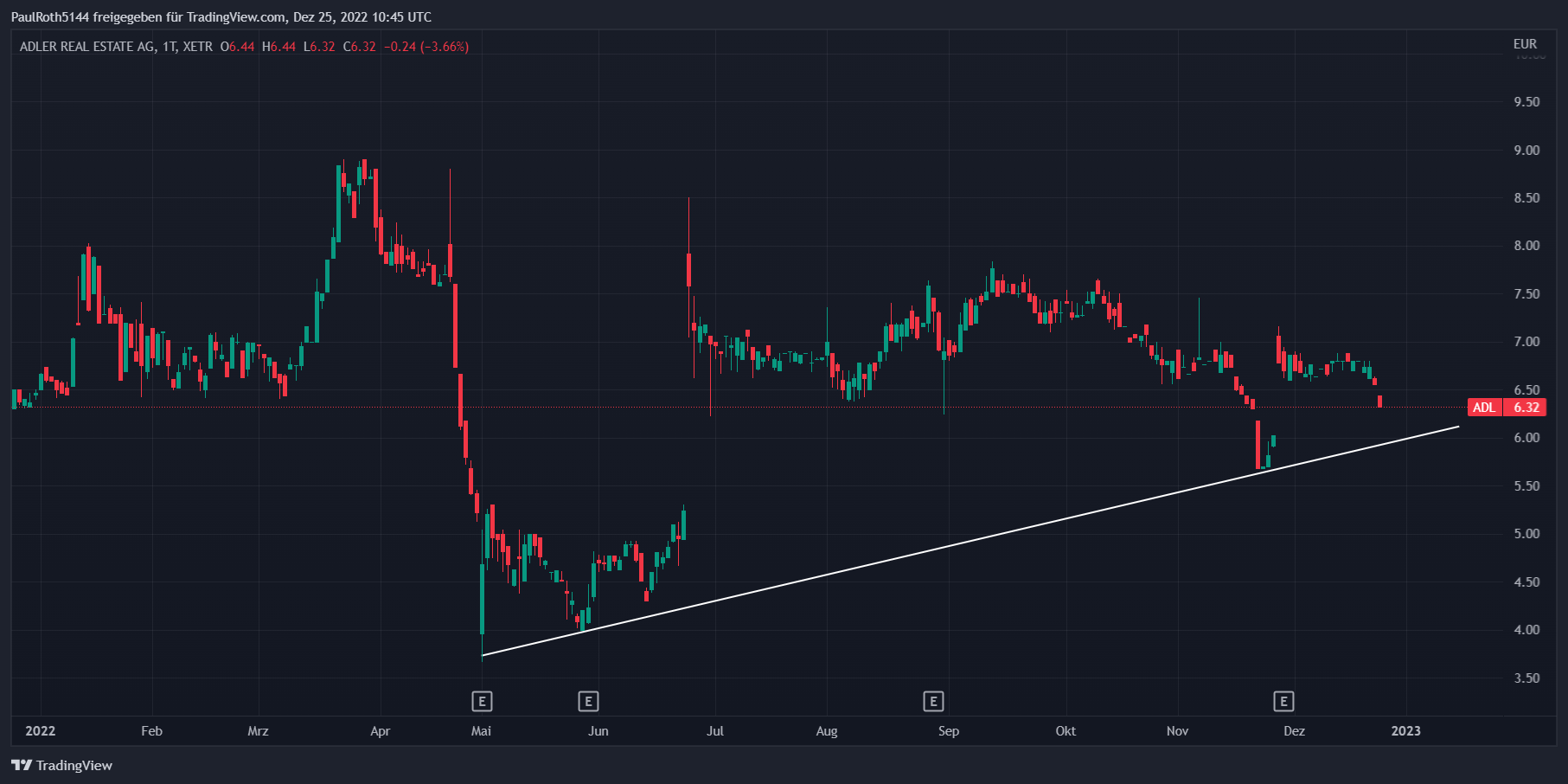Click the low value L6.32 in header
This screenshot has height=784, width=1568.
point(319,47)
